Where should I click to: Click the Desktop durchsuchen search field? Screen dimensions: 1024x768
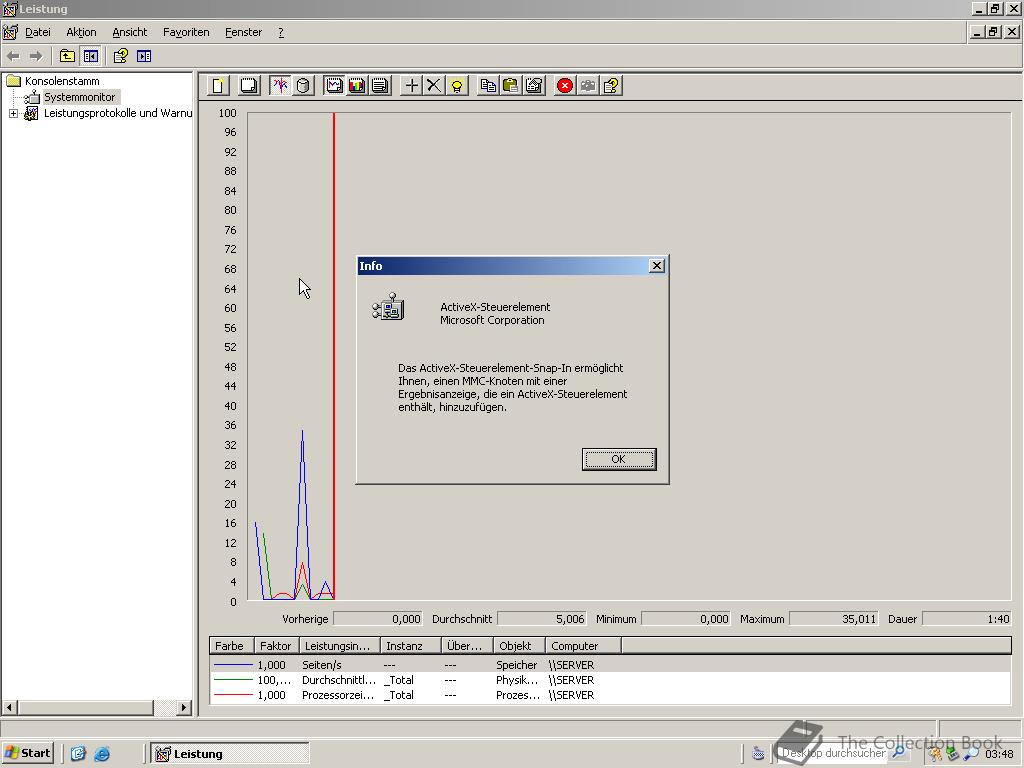point(833,753)
